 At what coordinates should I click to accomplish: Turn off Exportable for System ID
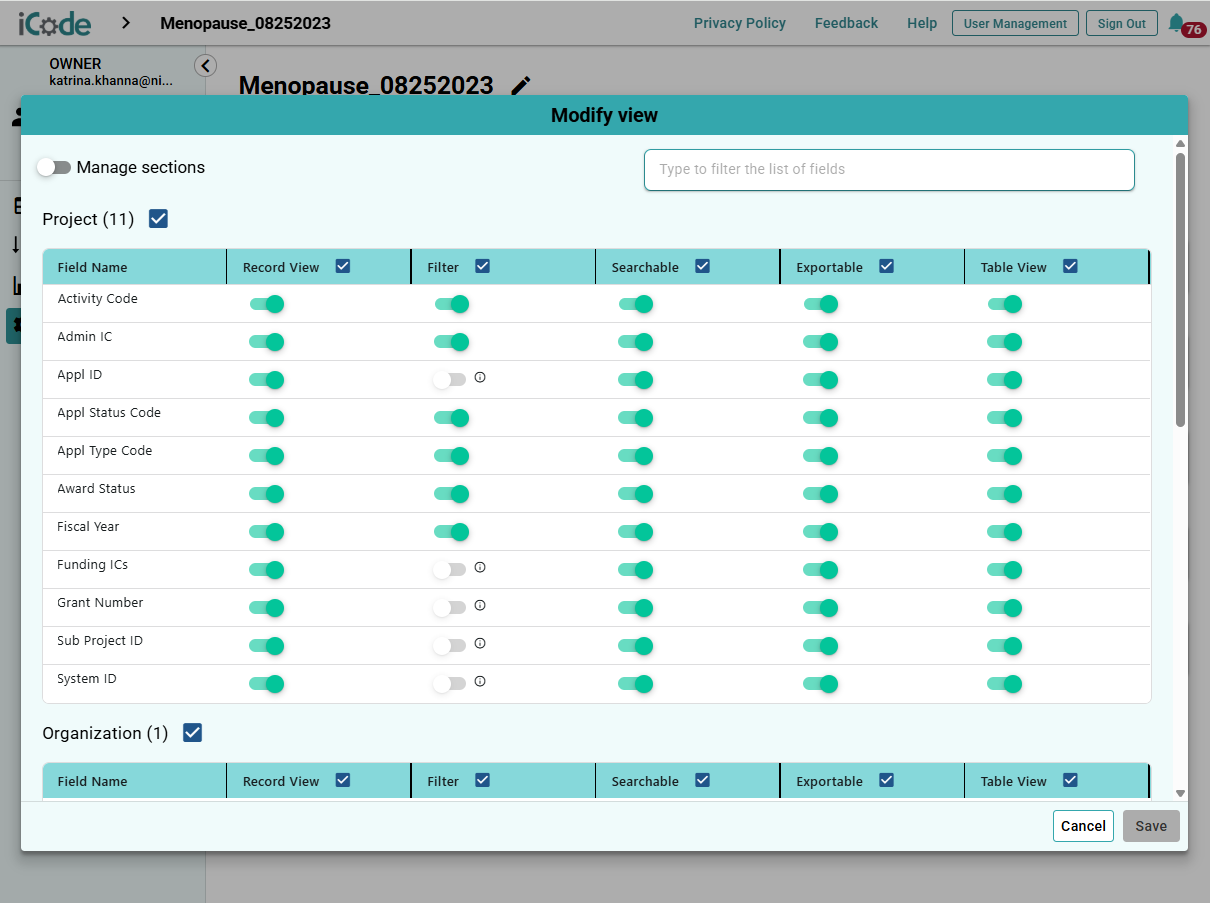[821, 684]
